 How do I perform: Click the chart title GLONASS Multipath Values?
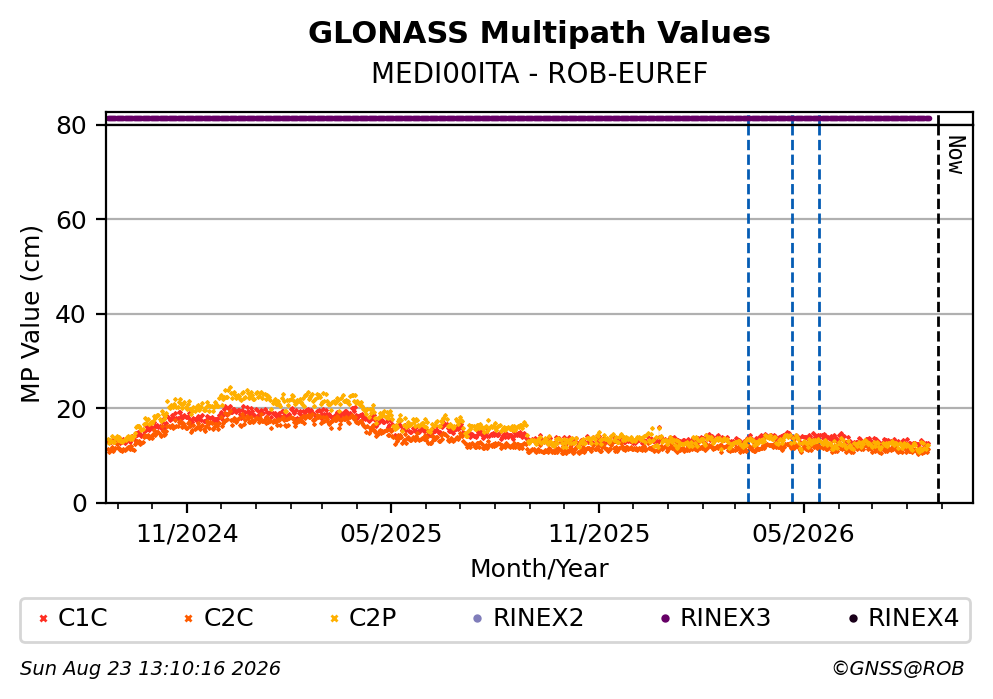click(x=539, y=33)
